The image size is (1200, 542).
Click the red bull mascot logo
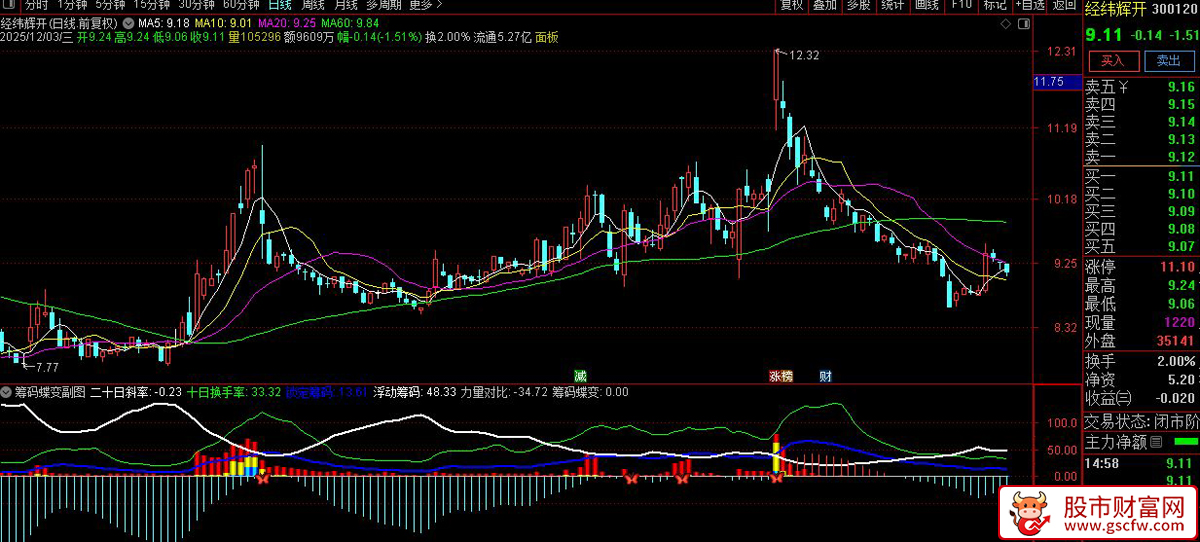click(x=1027, y=514)
